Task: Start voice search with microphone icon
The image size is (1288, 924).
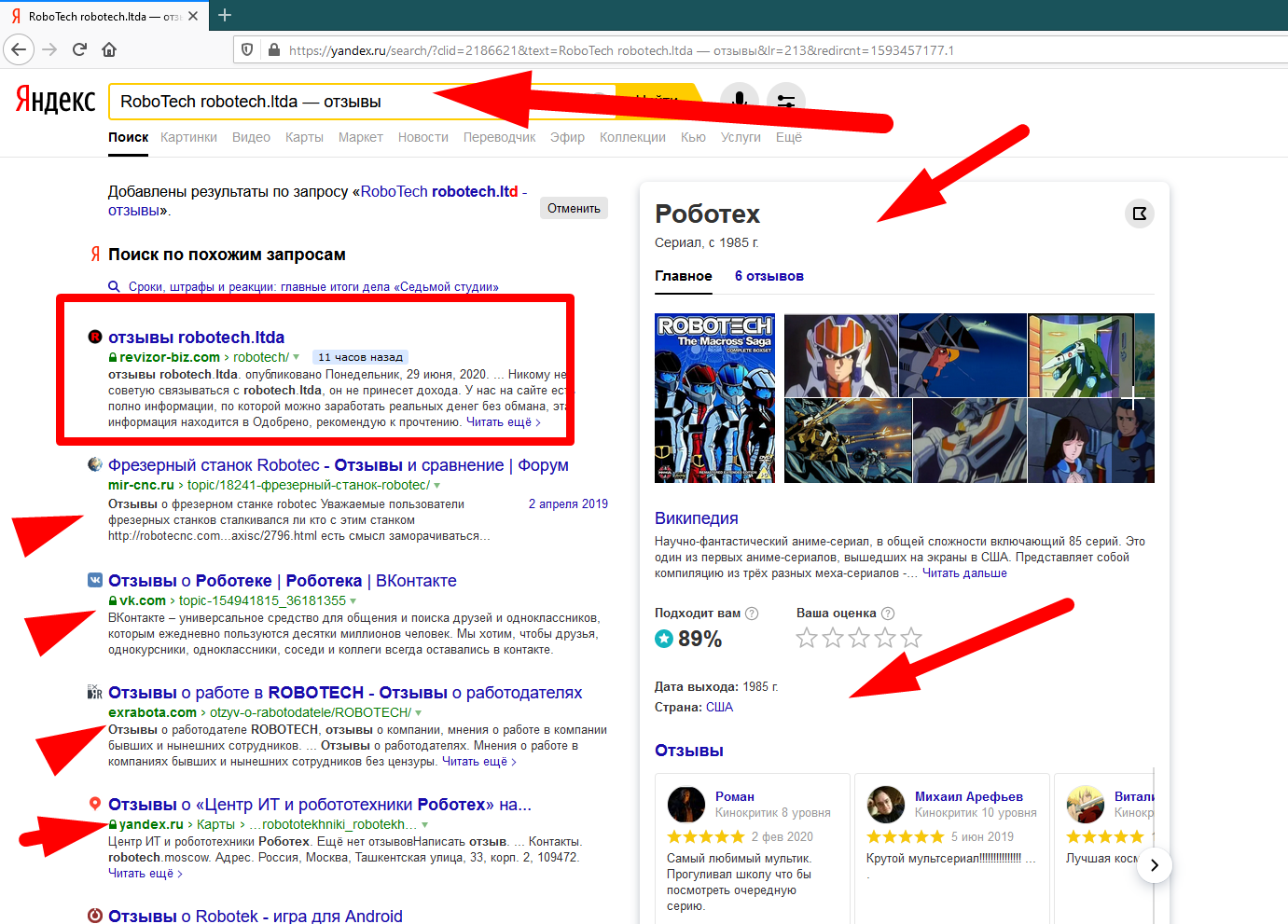Action: point(739,101)
